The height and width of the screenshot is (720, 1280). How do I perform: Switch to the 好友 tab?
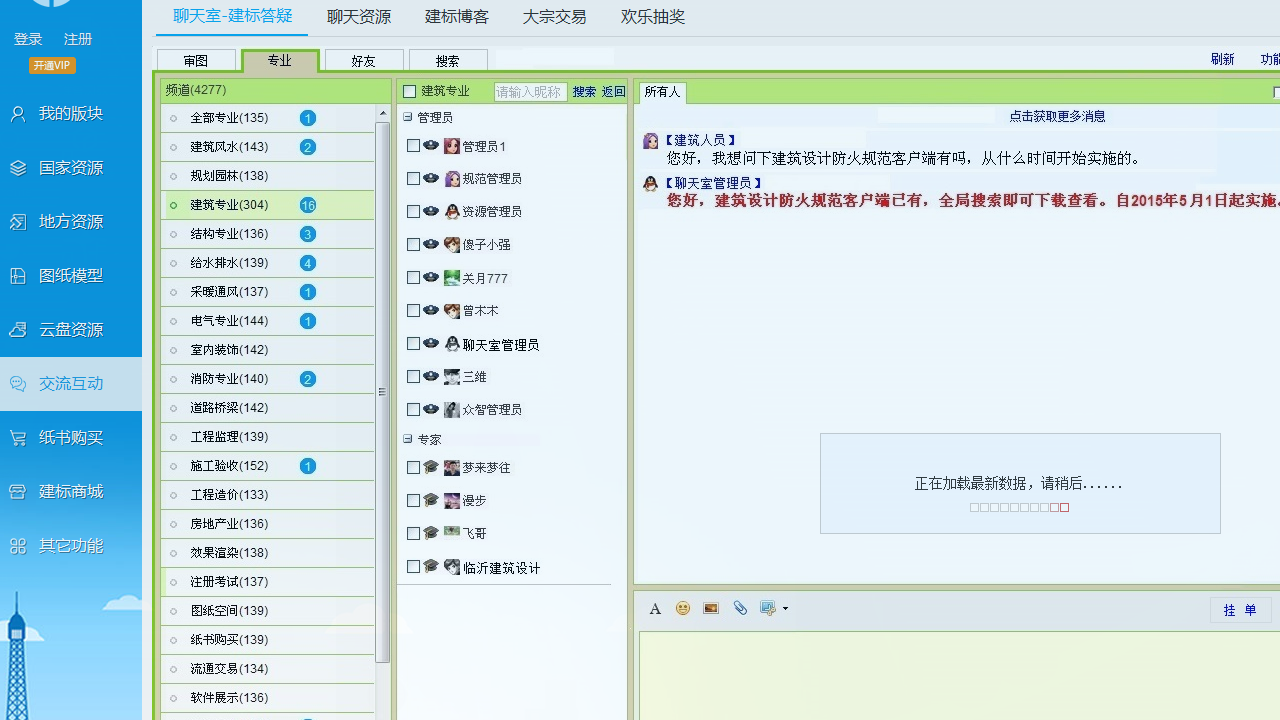tap(363, 60)
